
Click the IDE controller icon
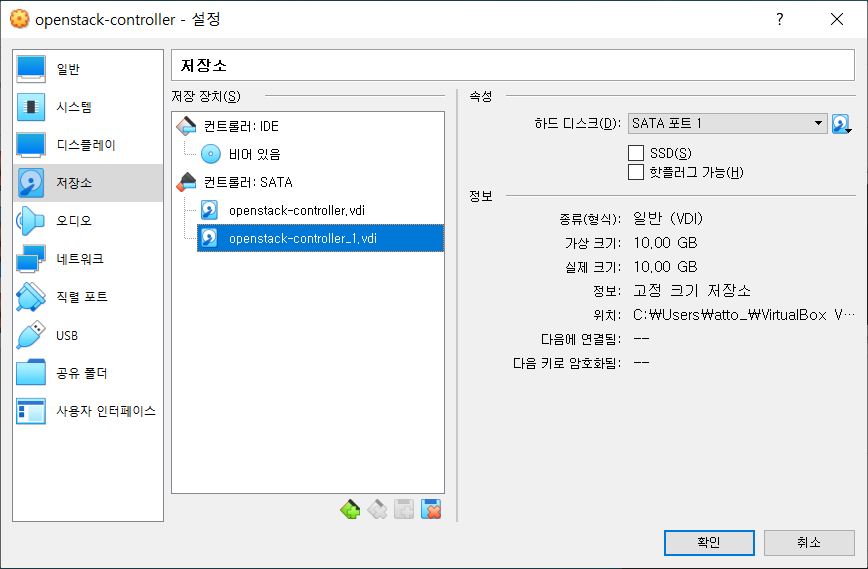click(186, 126)
